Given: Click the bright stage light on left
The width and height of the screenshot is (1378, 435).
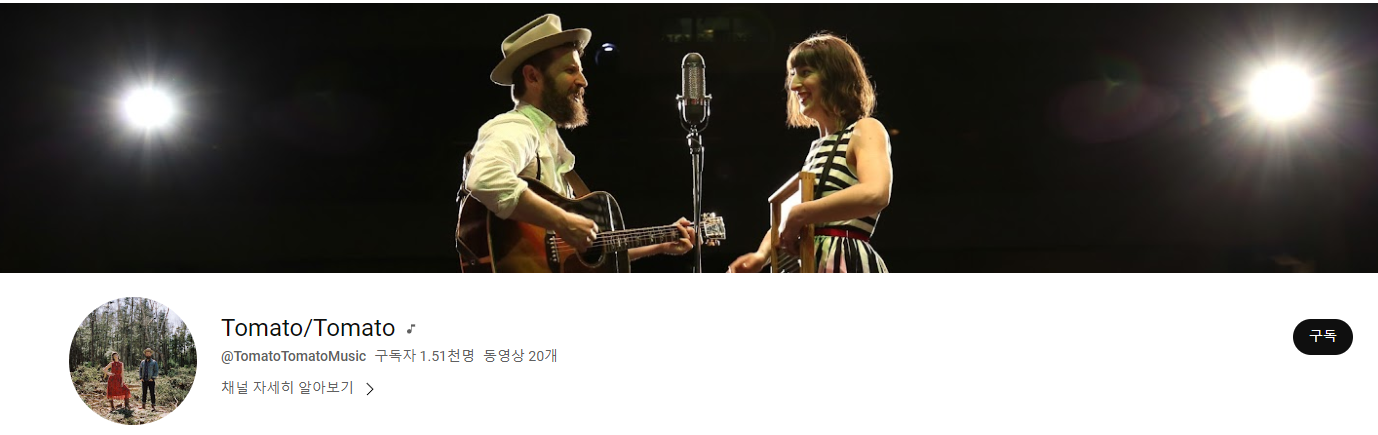Looking at the screenshot, I should [x=148, y=107].
